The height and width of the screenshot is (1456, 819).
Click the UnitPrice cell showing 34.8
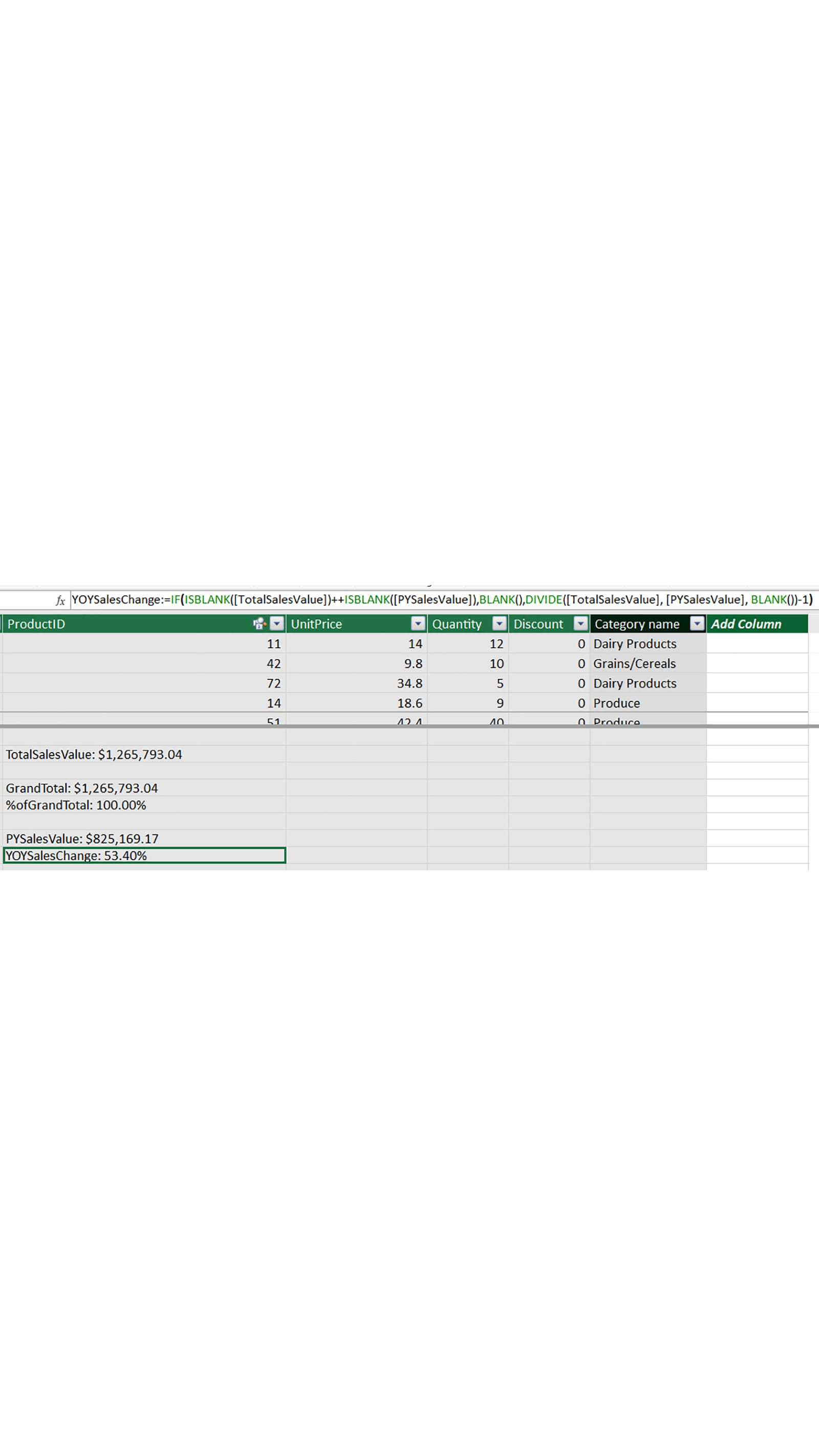409,683
